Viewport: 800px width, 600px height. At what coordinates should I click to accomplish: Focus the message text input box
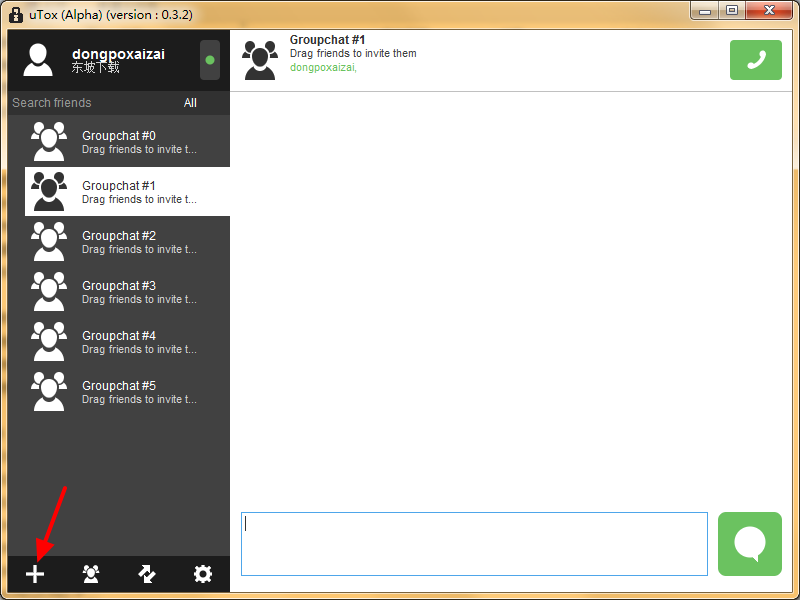tap(474, 544)
